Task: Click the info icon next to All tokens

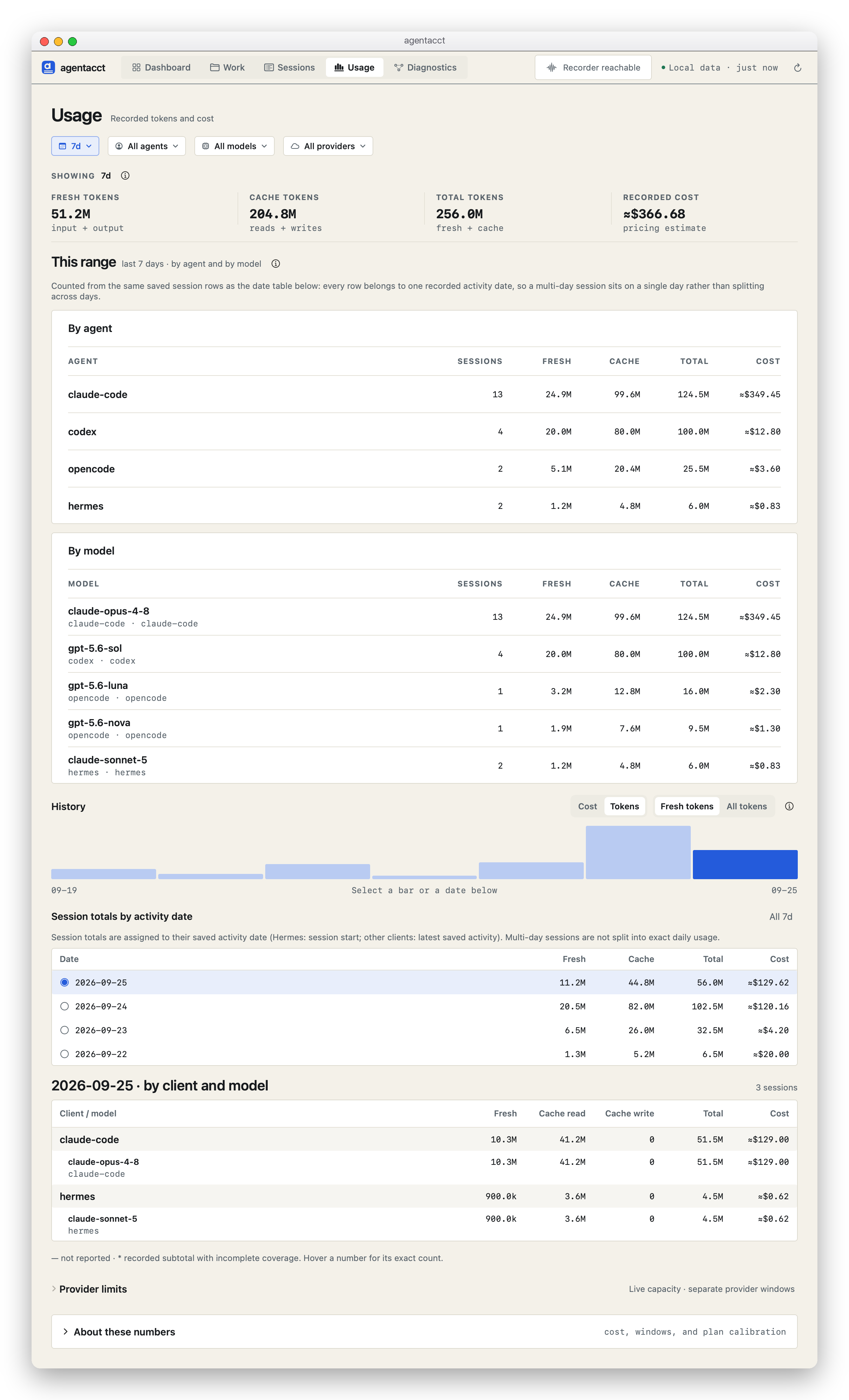Action: click(789, 806)
